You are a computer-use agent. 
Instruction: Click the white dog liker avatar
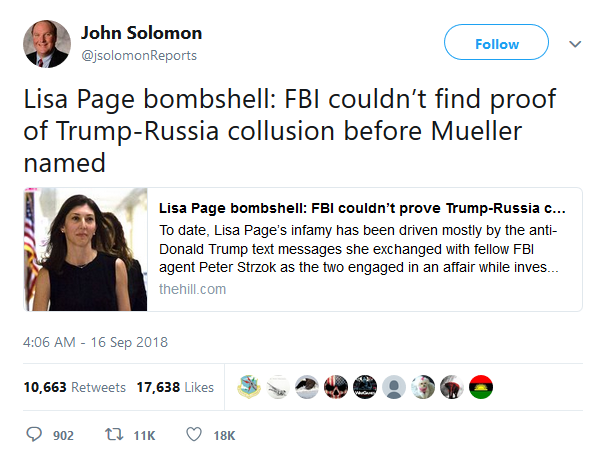423,387
